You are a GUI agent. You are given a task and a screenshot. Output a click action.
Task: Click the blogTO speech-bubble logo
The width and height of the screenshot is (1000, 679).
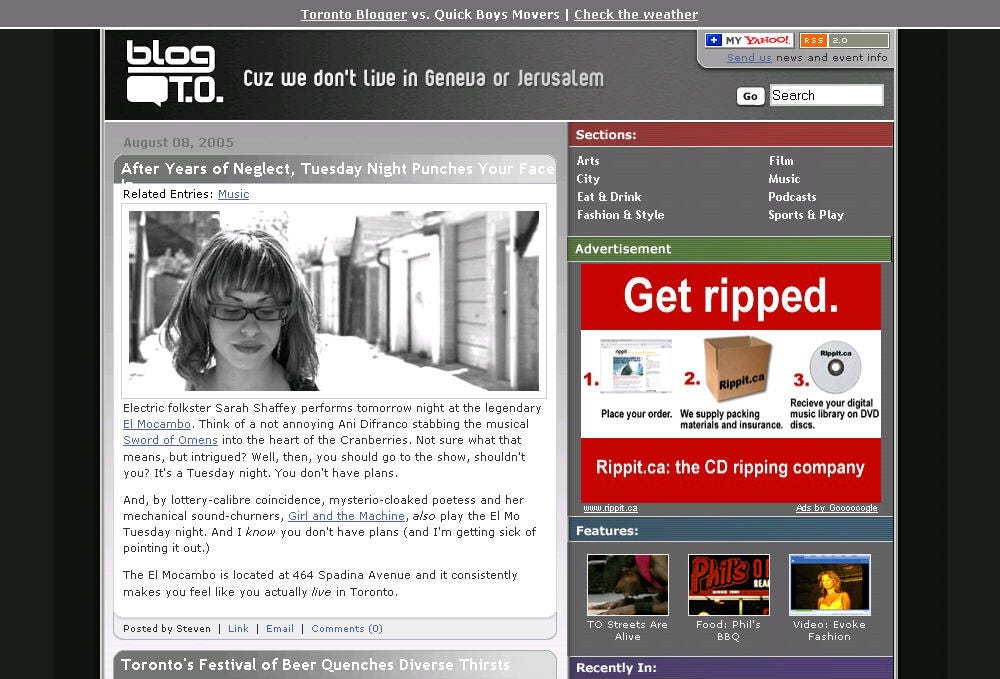[x=159, y=75]
